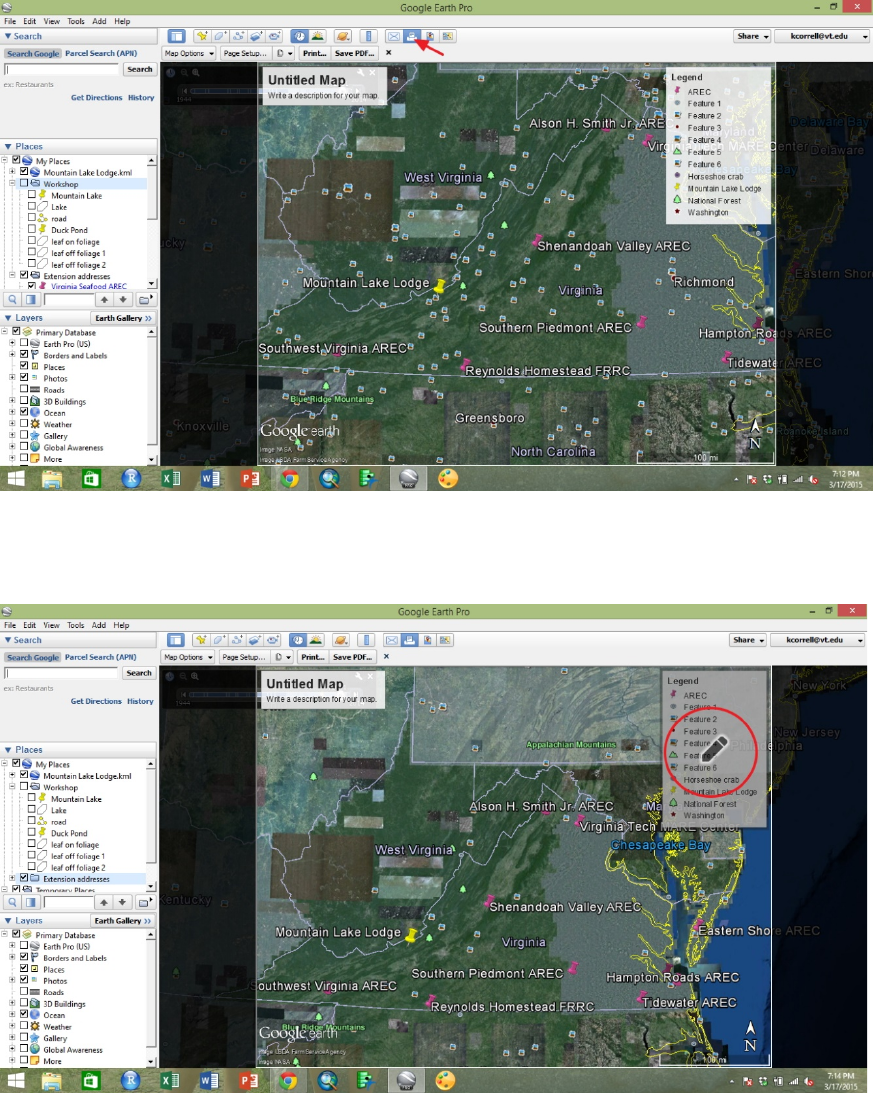Select the Ruler tool in upper window
Viewport: 873px width, 1093px height.
point(368,36)
